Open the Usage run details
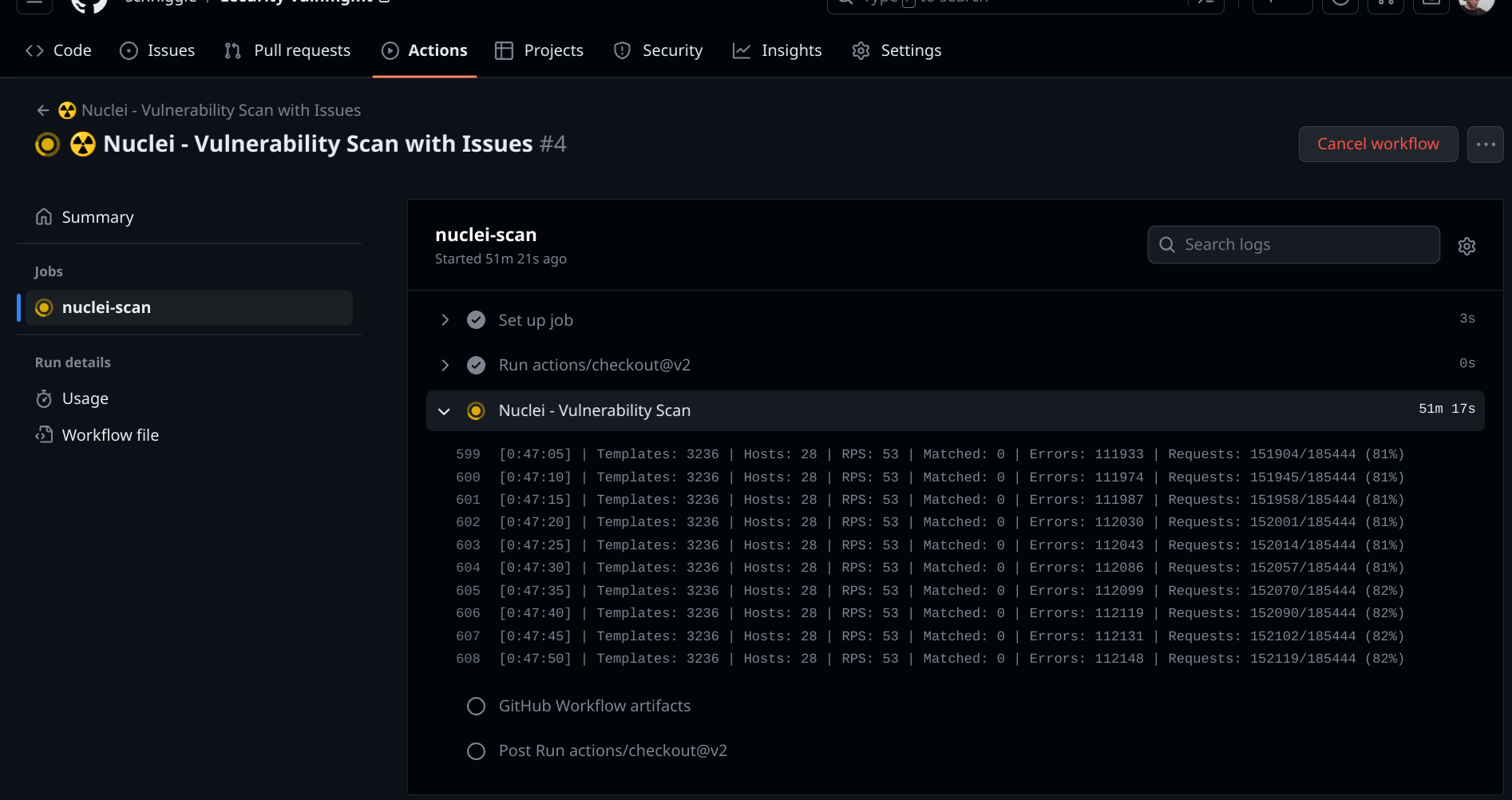This screenshot has height=800, width=1512. pos(189,398)
